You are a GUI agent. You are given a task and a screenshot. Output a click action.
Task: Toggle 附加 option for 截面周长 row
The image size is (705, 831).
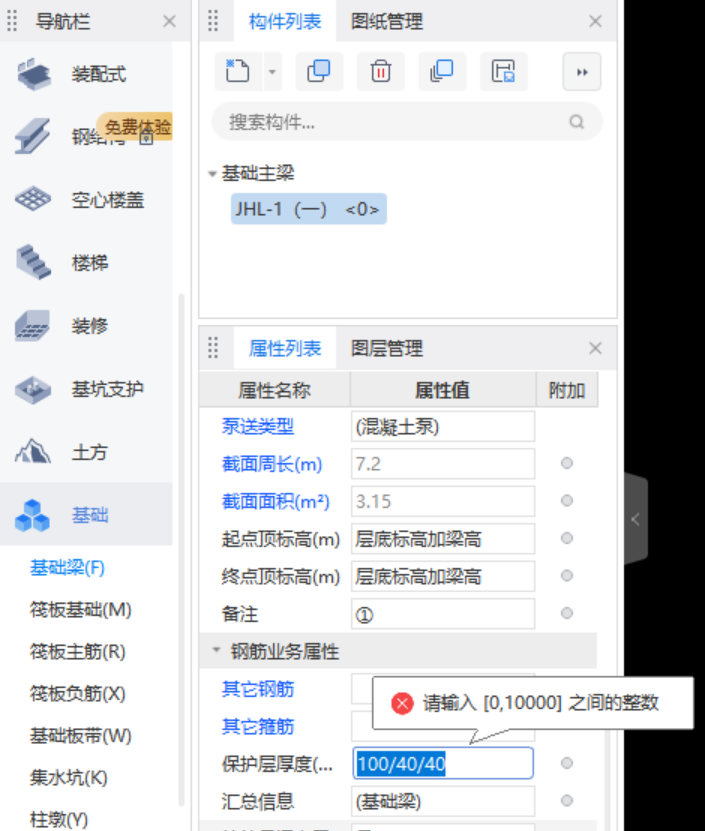point(567,463)
